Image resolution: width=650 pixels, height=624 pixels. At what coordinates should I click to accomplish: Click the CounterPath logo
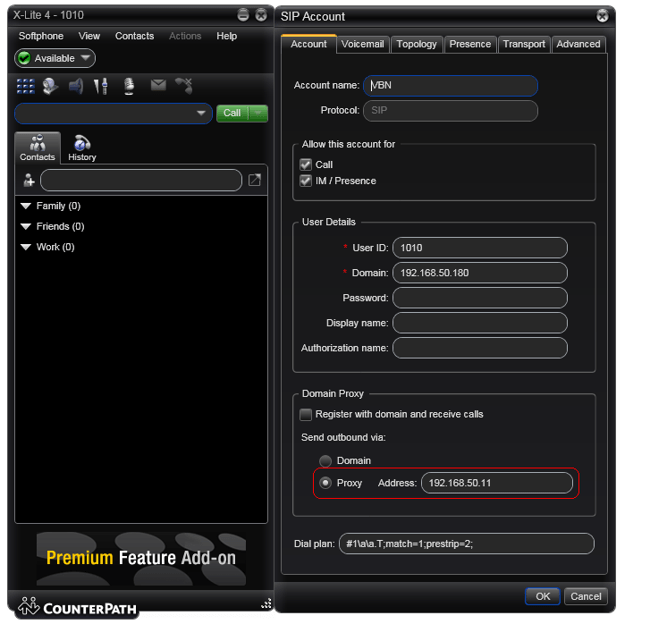click(x=78, y=607)
